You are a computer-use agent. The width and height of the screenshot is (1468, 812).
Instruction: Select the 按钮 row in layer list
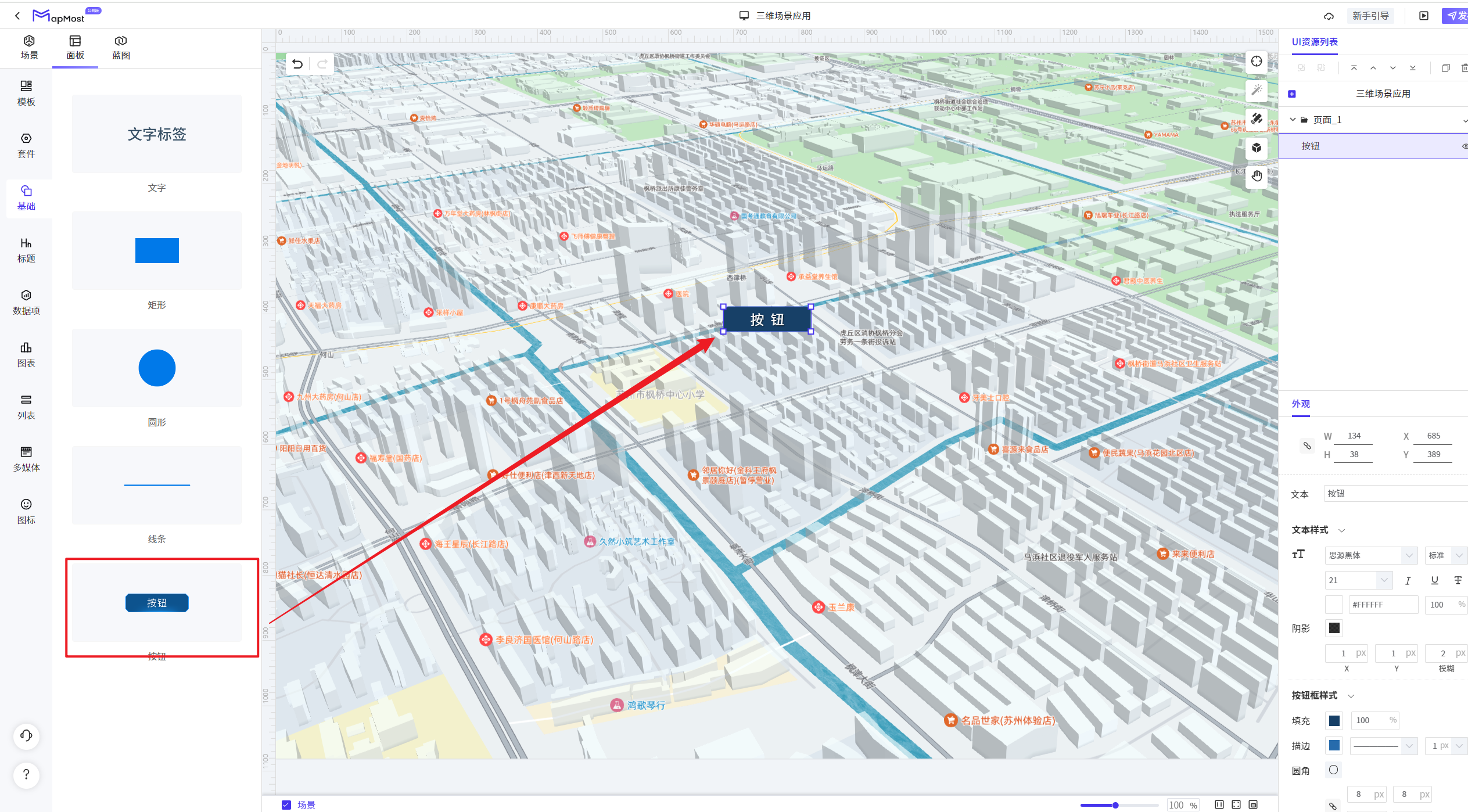1373,146
